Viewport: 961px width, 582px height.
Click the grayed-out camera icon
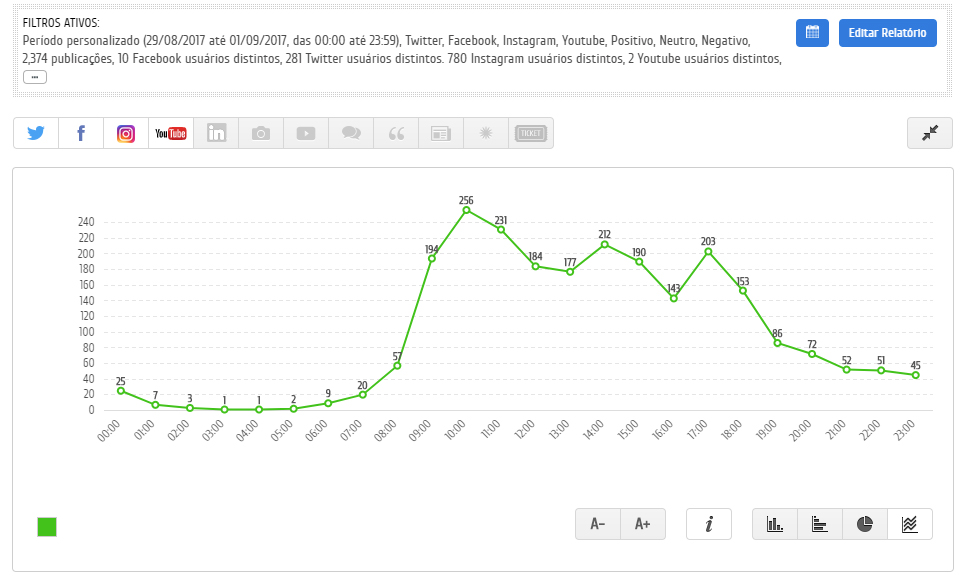(x=261, y=133)
